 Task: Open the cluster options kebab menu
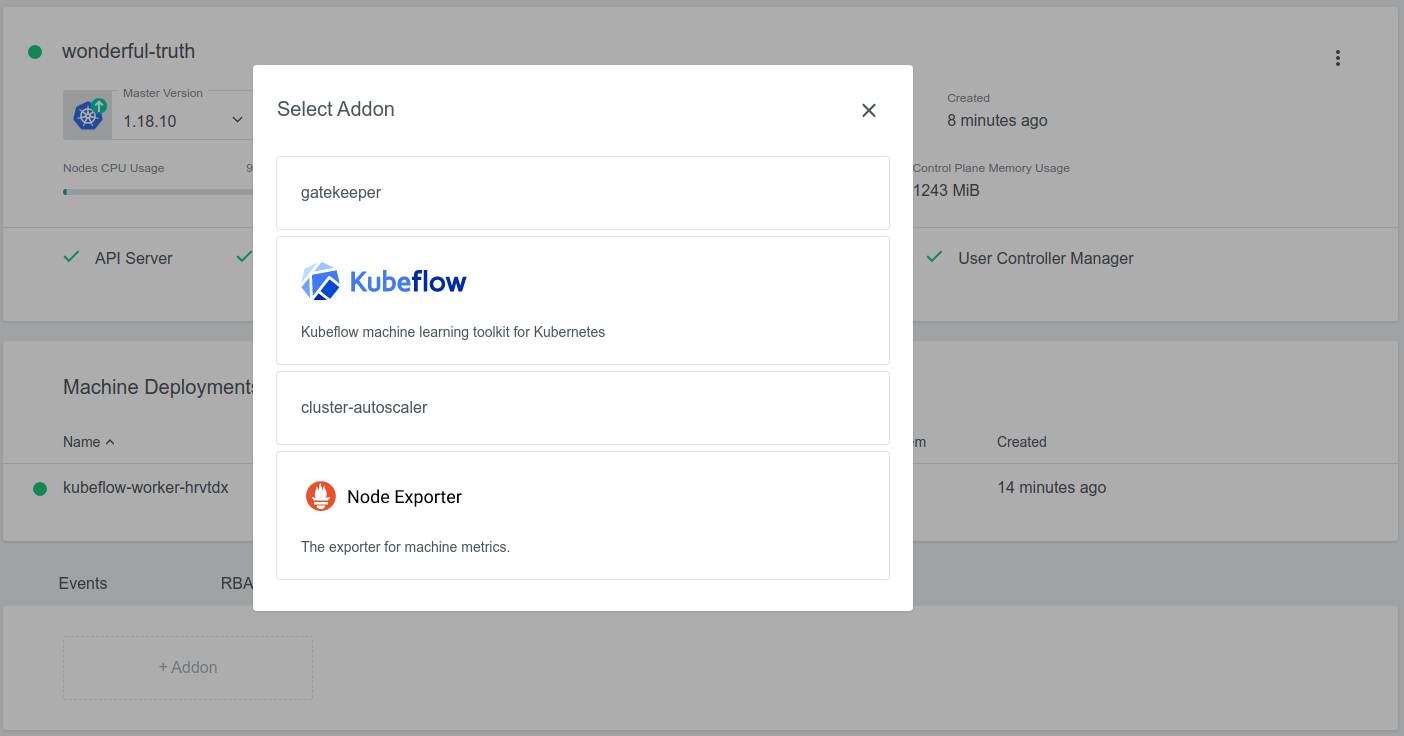click(1337, 58)
